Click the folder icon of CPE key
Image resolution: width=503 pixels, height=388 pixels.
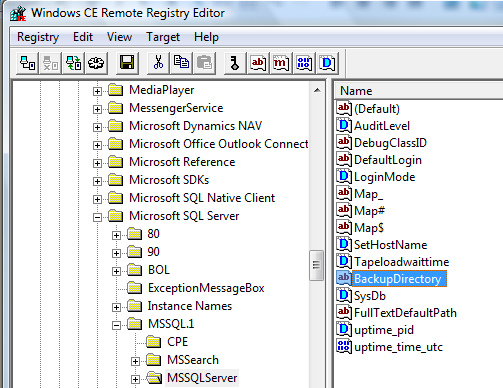pos(154,342)
